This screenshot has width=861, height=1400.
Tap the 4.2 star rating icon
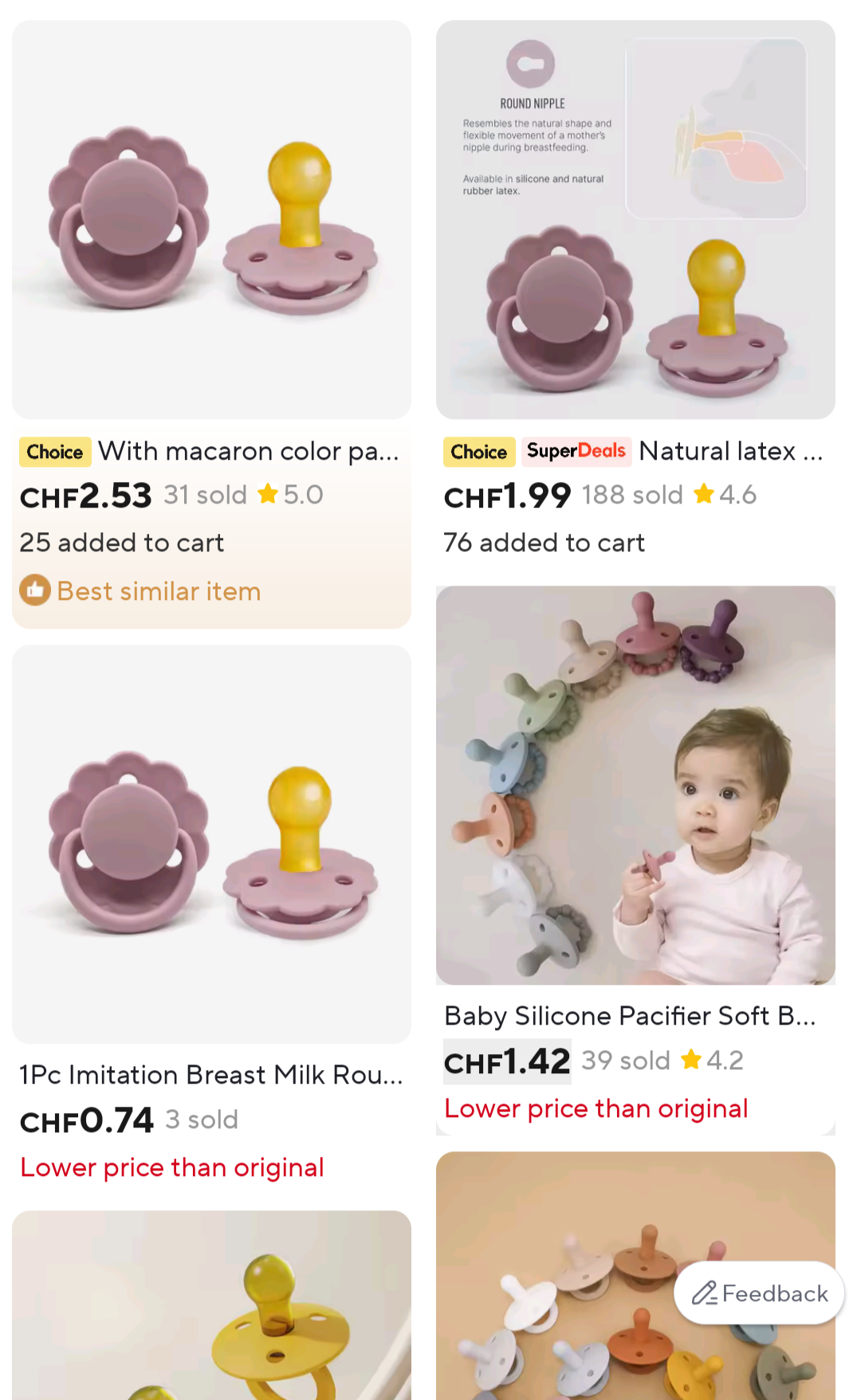(x=691, y=1060)
